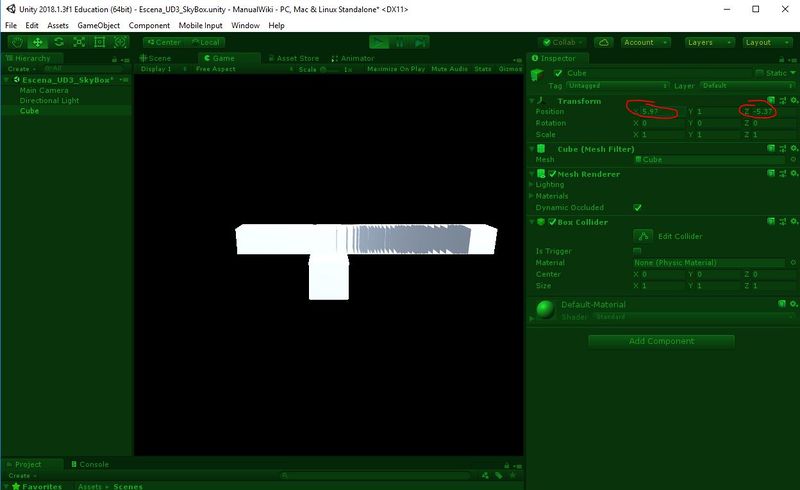Open Default-Material gear settings

click(794, 304)
